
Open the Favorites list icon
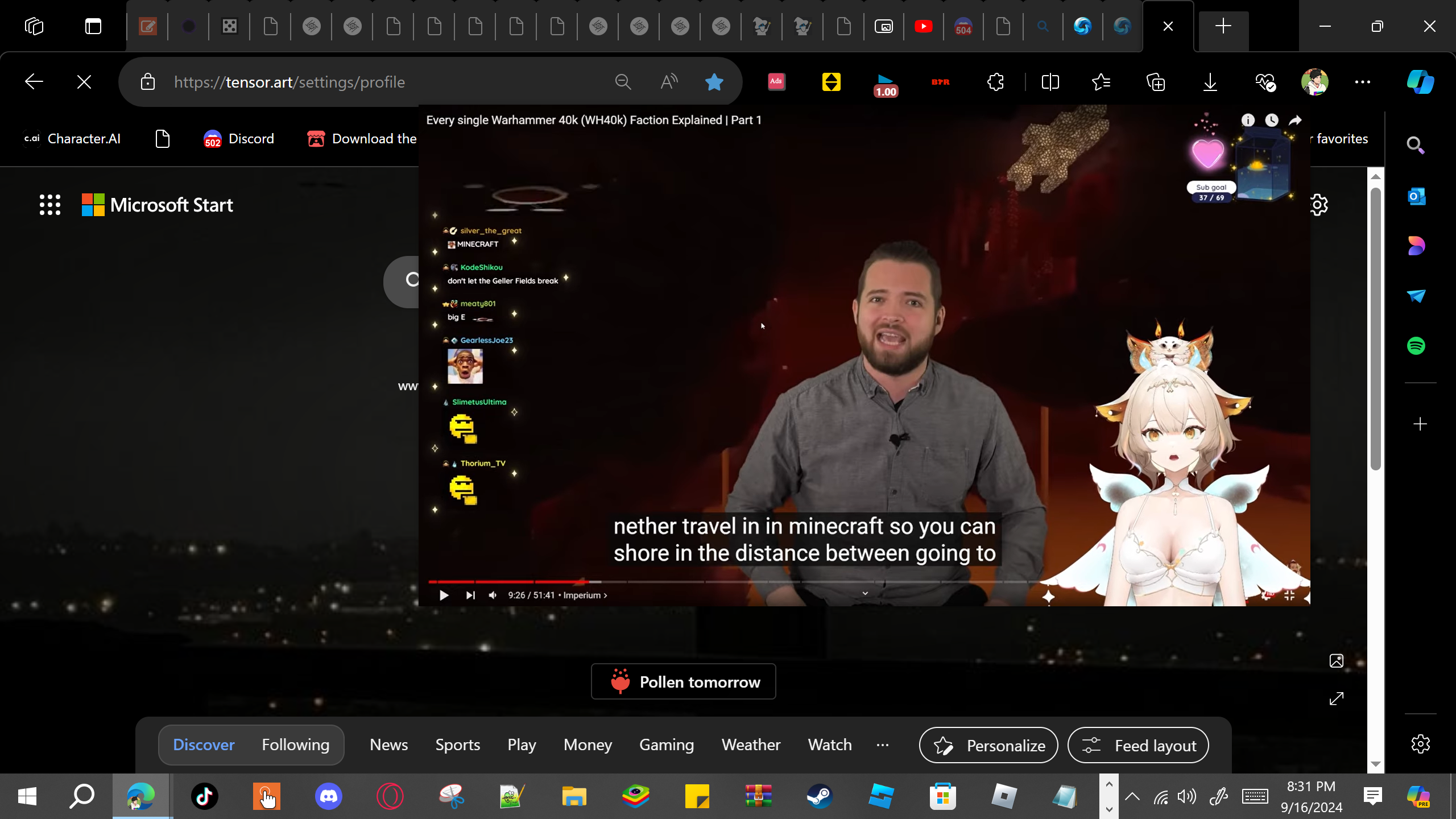[x=1101, y=82]
